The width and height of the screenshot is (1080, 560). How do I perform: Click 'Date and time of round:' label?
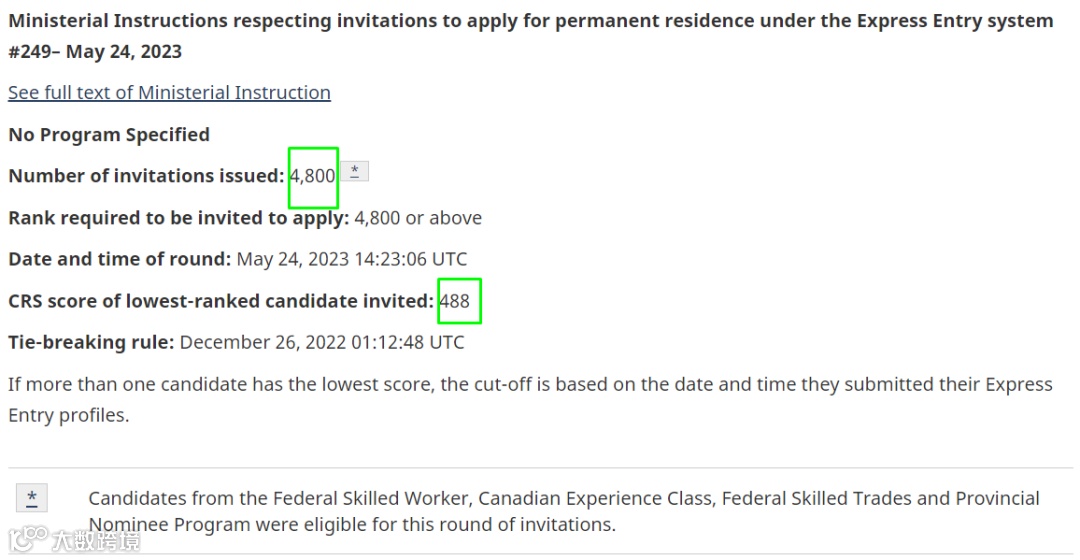click(x=120, y=259)
